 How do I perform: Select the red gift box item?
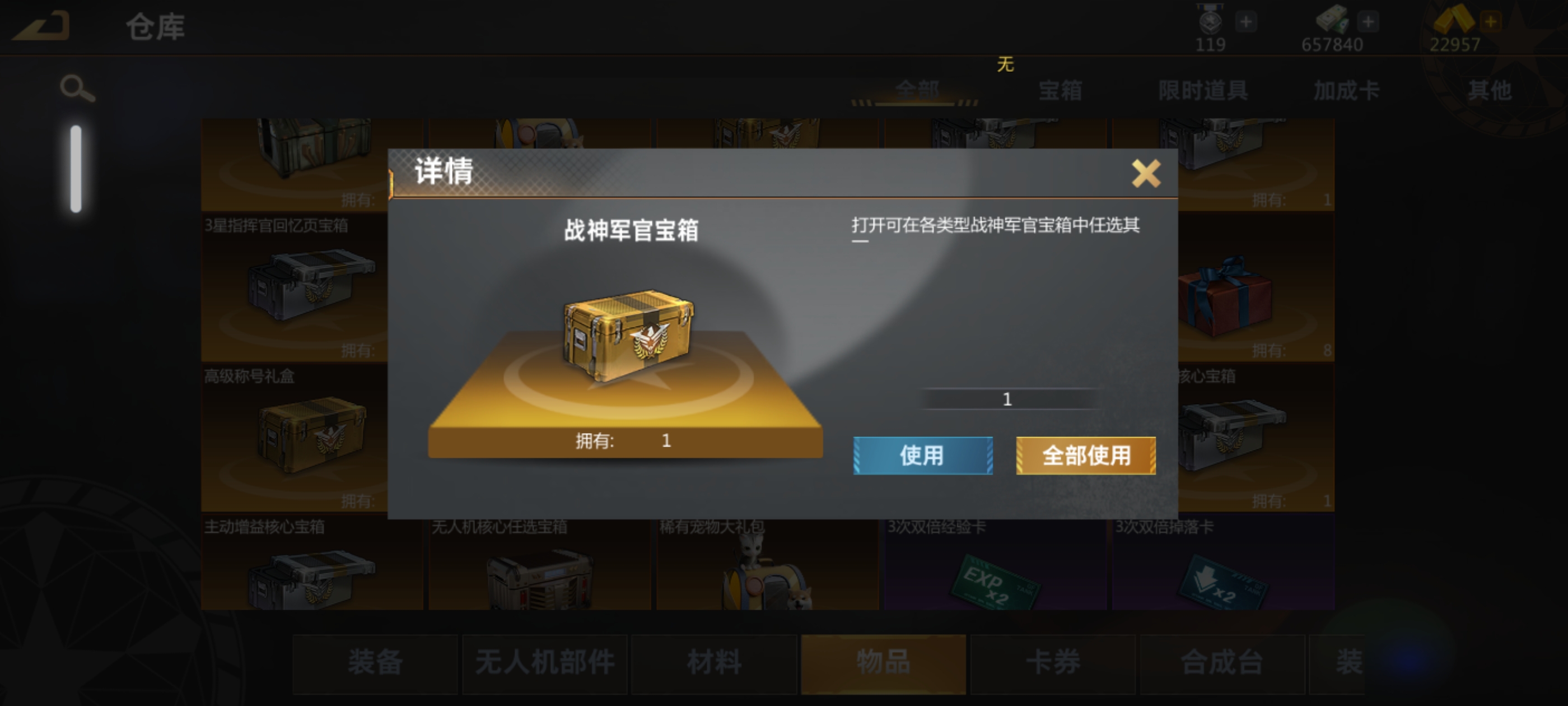(1225, 295)
